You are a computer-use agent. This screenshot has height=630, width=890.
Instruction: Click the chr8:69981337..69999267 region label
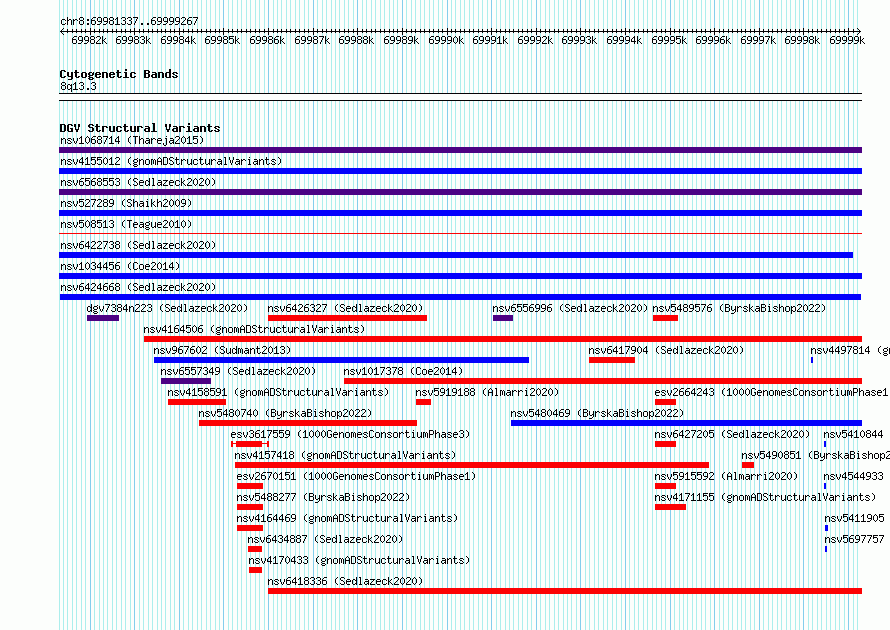pyautogui.click(x=129, y=21)
